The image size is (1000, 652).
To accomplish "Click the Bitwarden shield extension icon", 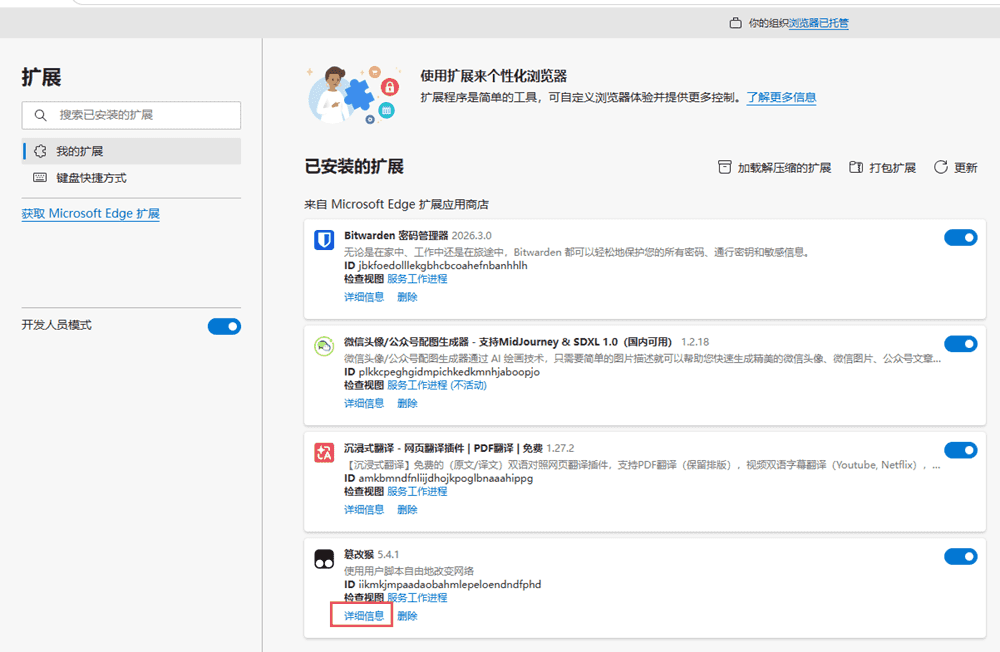I will tap(324, 240).
